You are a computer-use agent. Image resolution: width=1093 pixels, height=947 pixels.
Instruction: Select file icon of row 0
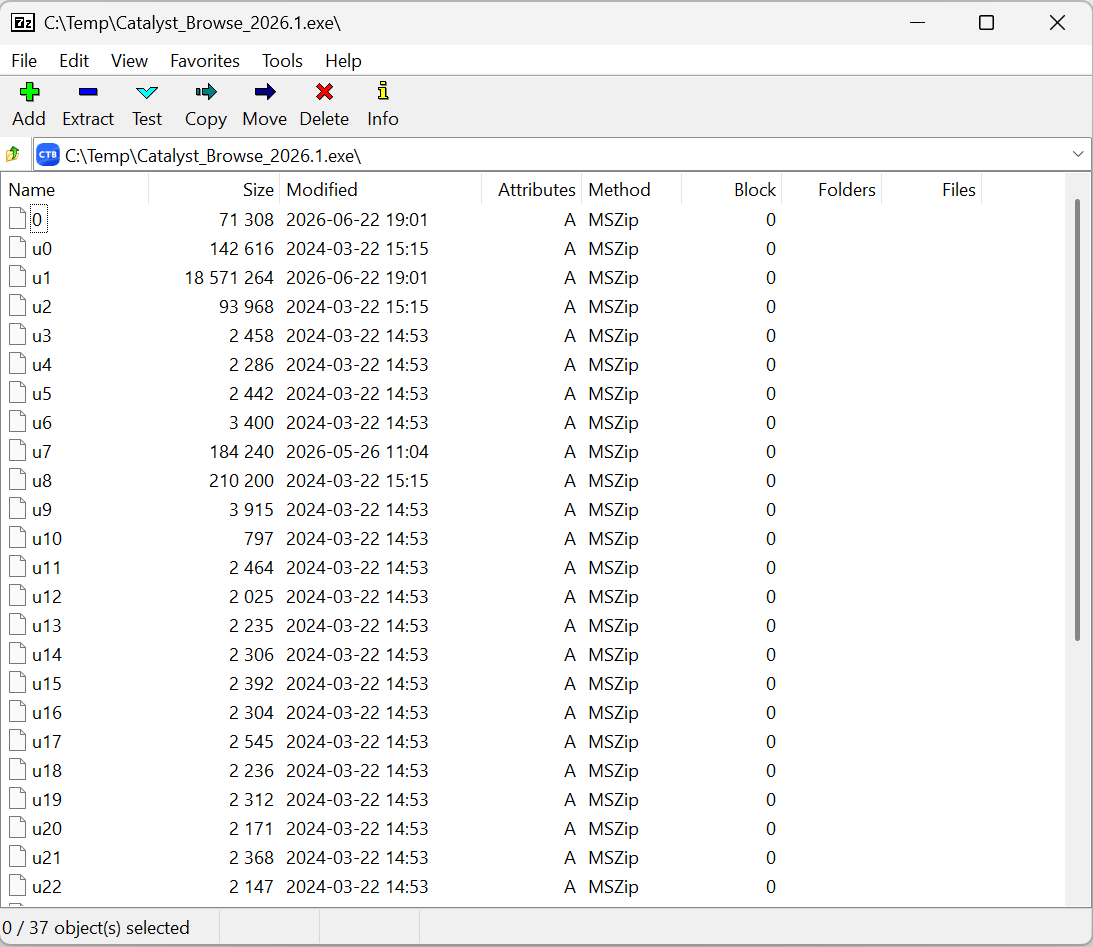pos(17,219)
